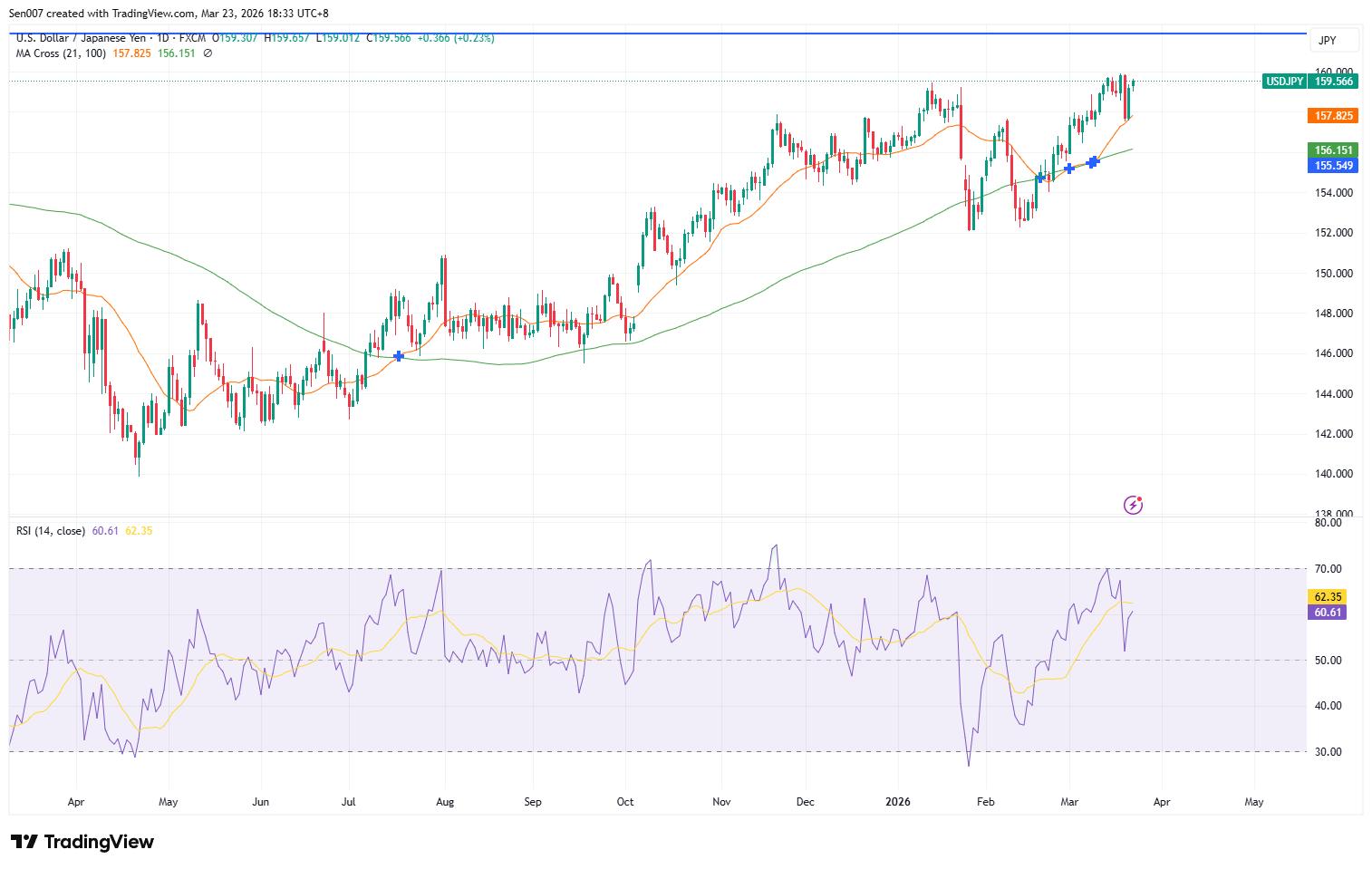Click the TradingView logo at bottom left
The image size is (1372, 869).
82,842
